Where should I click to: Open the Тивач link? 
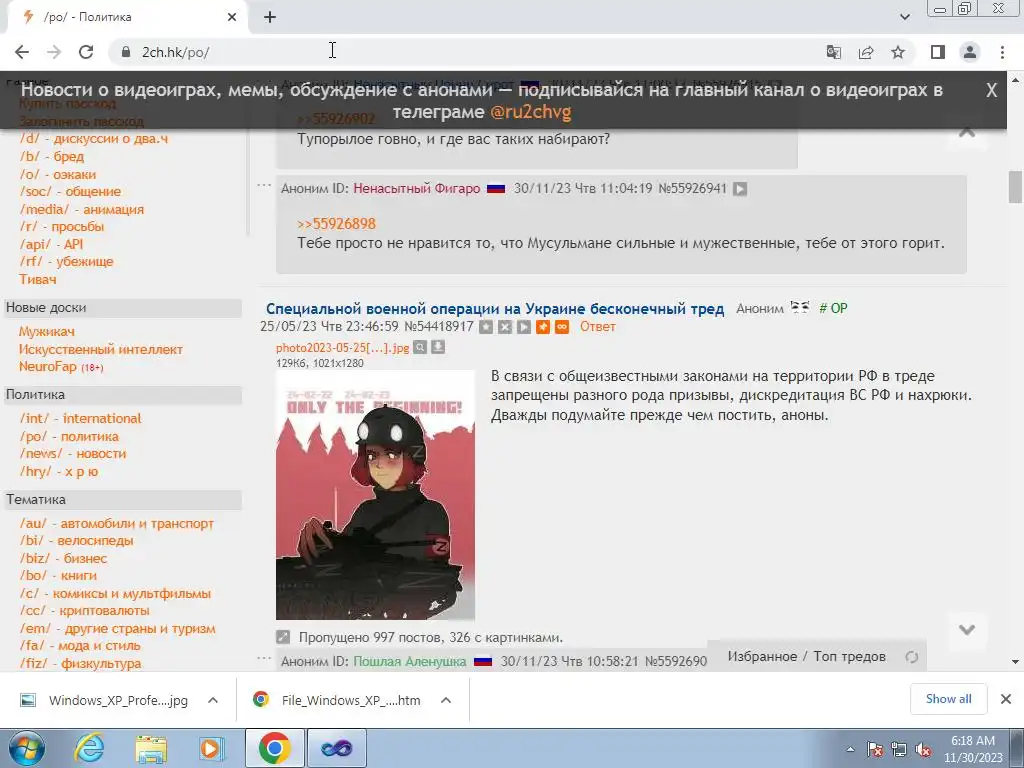pos(37,280)
